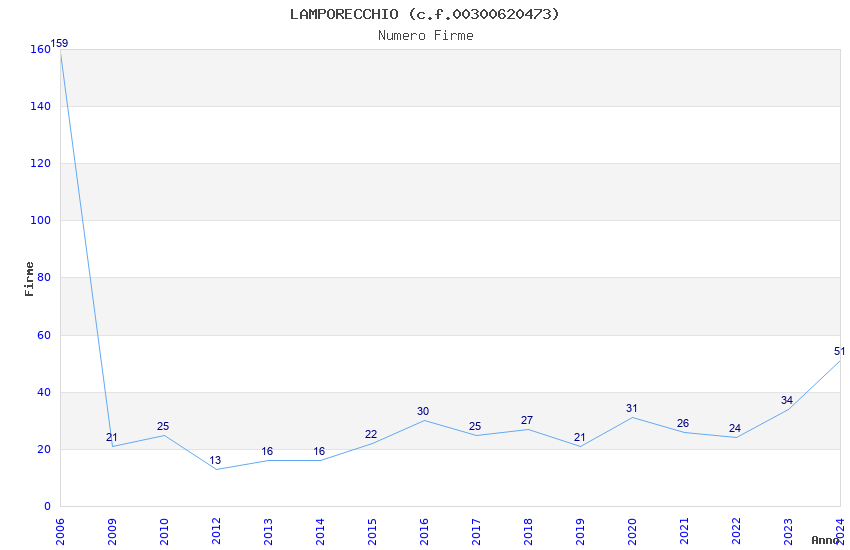Screen dimensions: 850x550
Task: Select the year label 2015
Action: point(372,532)
